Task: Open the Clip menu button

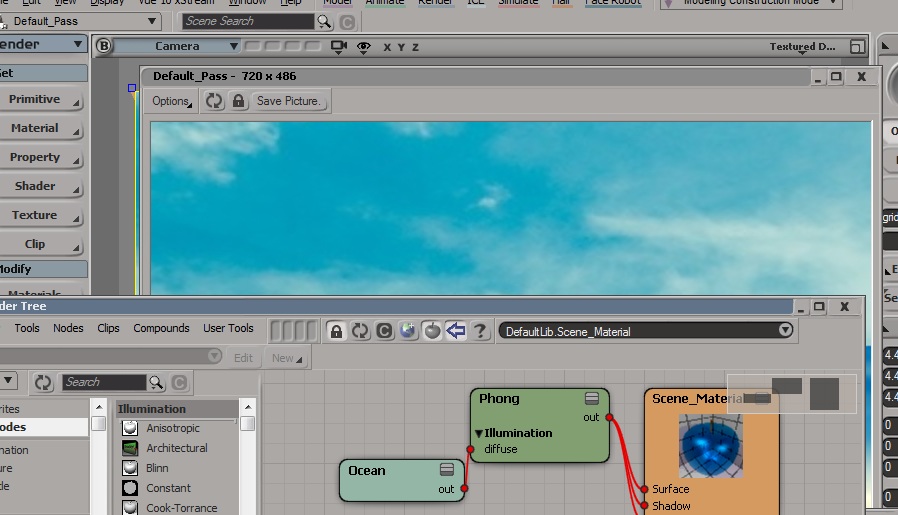Action: tap(41, 245)
